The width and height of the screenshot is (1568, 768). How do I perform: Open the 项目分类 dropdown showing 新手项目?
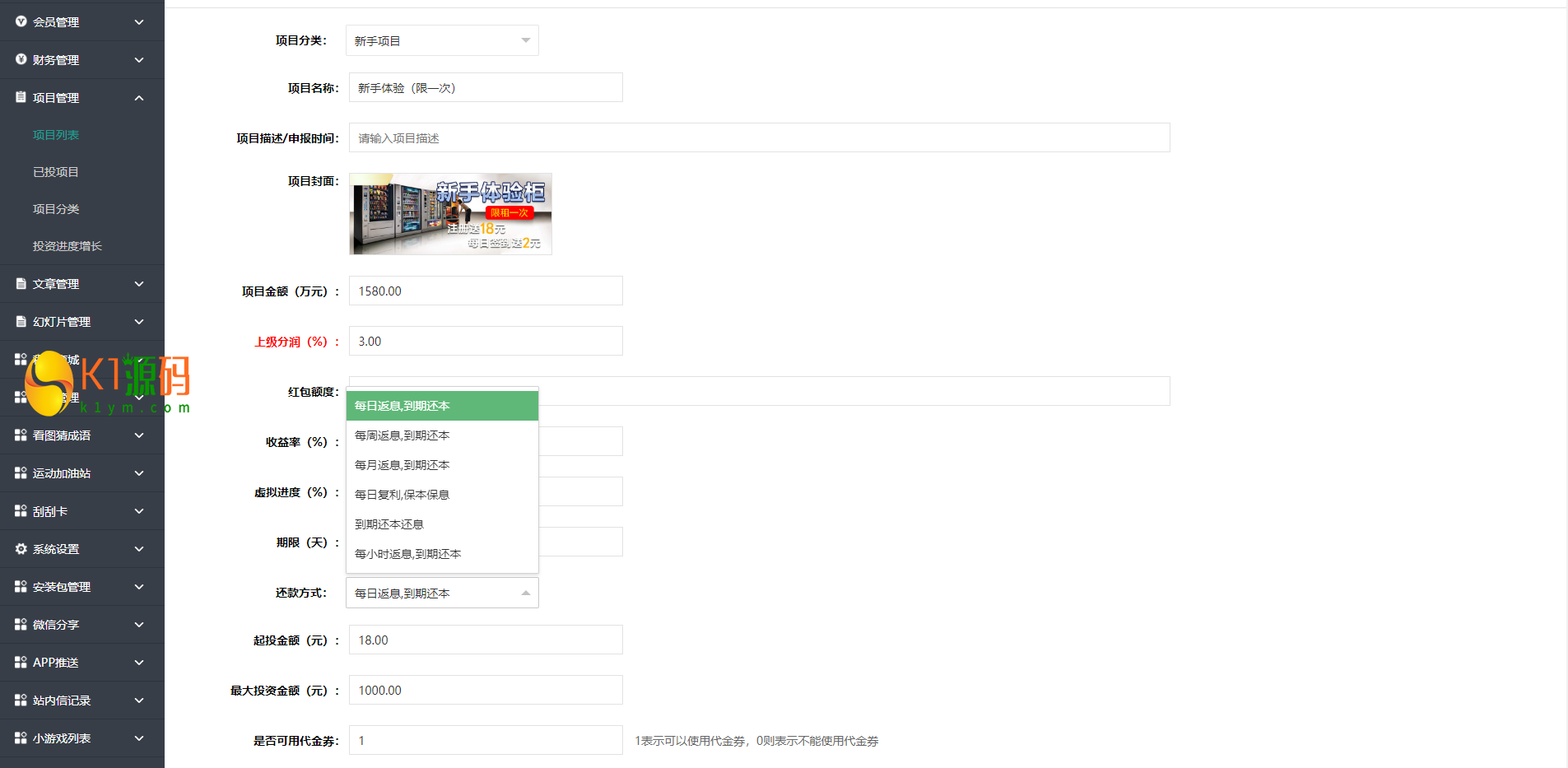442,40
